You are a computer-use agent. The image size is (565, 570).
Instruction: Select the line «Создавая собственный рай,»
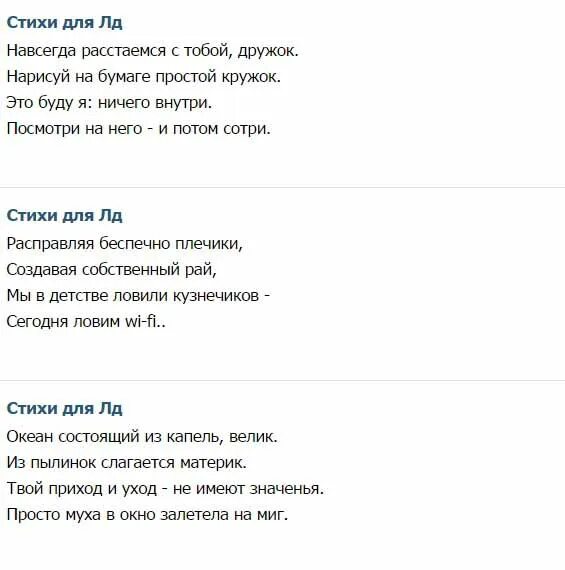(x=112, y=270)
